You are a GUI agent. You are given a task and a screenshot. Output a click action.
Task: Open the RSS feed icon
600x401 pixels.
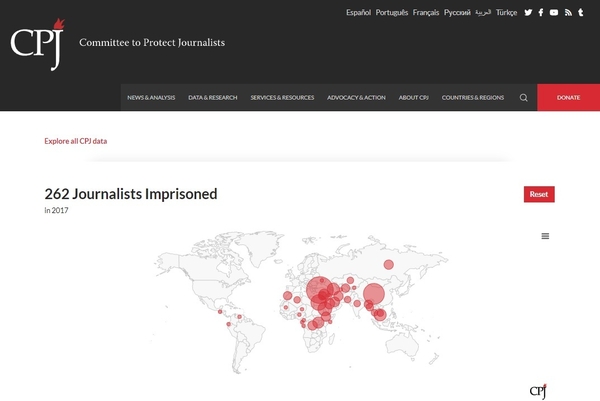[568, 13]
